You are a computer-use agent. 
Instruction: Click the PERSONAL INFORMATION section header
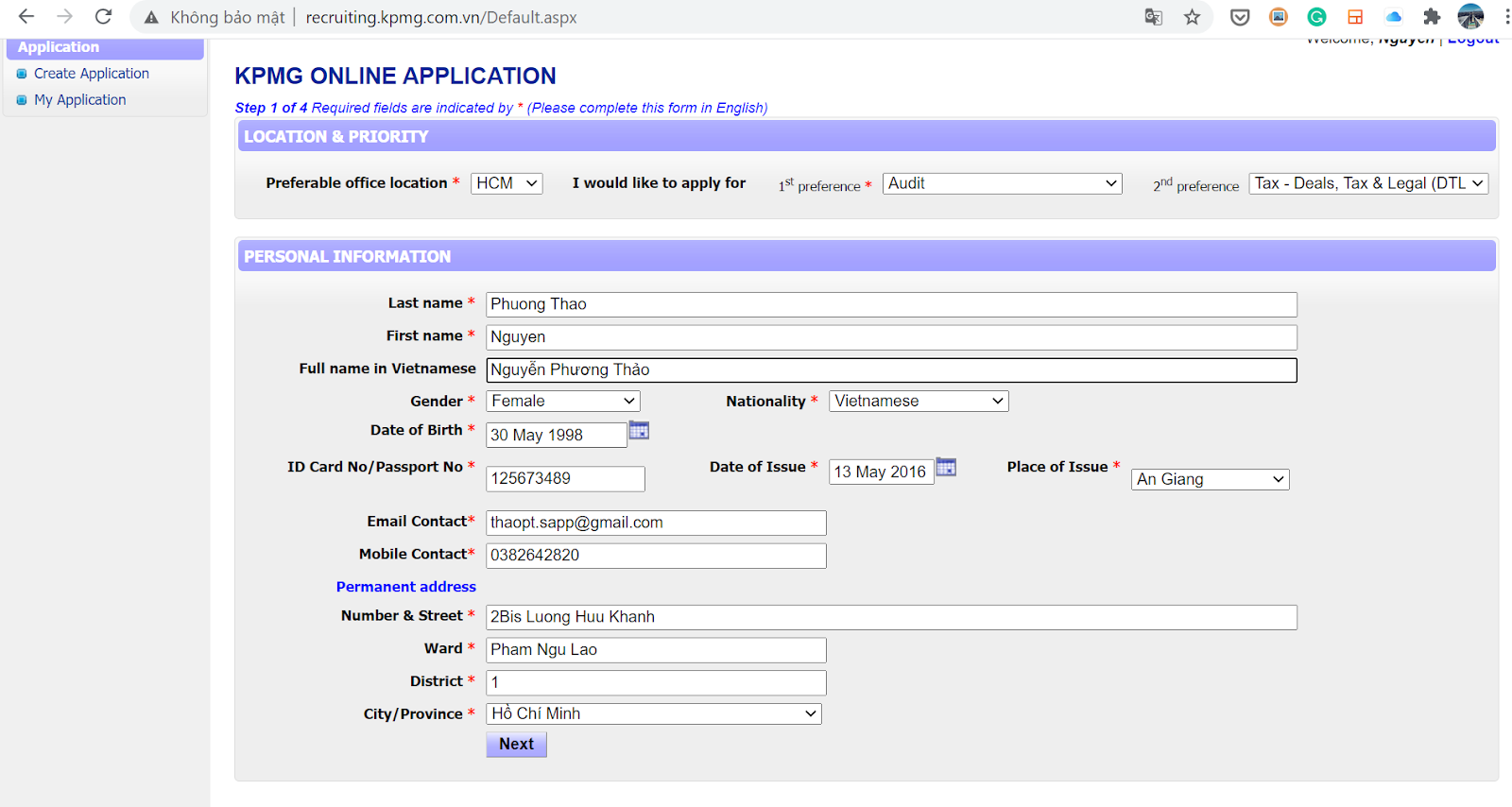[x=867, y=256]
